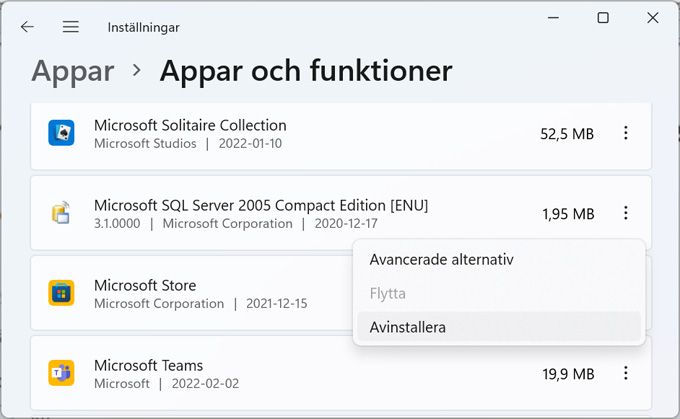Image resolution: width=680 pixels, height=419 pixels.
Task: Click the Microsoft Store app icon
Action: coord(61,293)
